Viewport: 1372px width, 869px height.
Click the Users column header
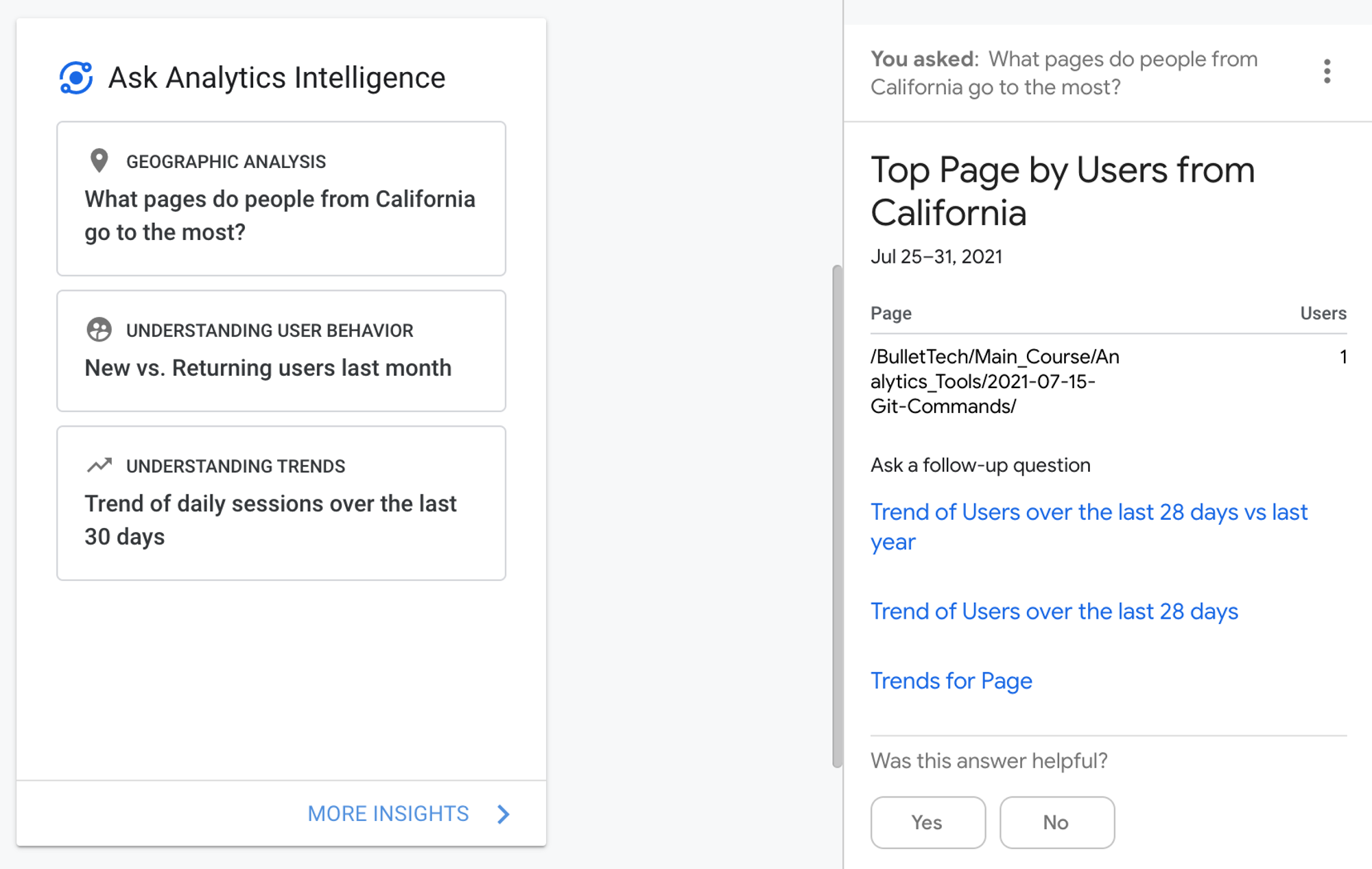1323,313
